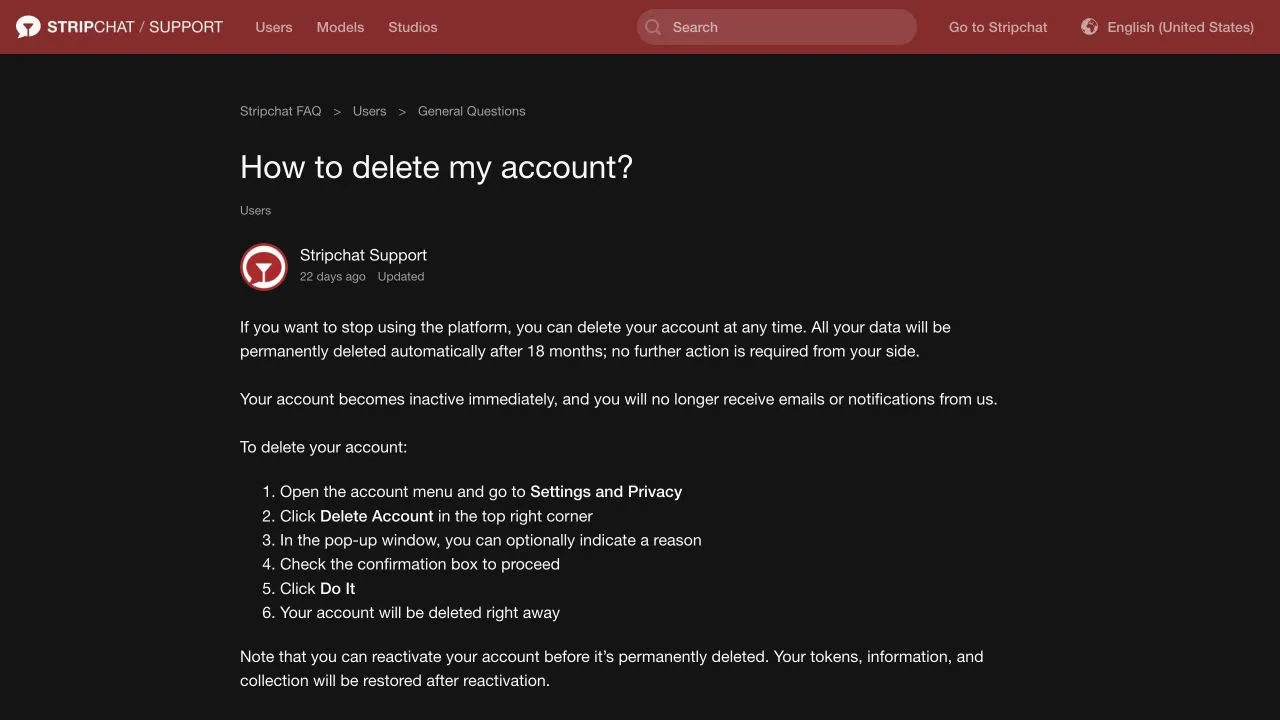The width and height of the screenshot is (1280, 720).
Task: Click the bold "Do It" text
Action: 338,589
